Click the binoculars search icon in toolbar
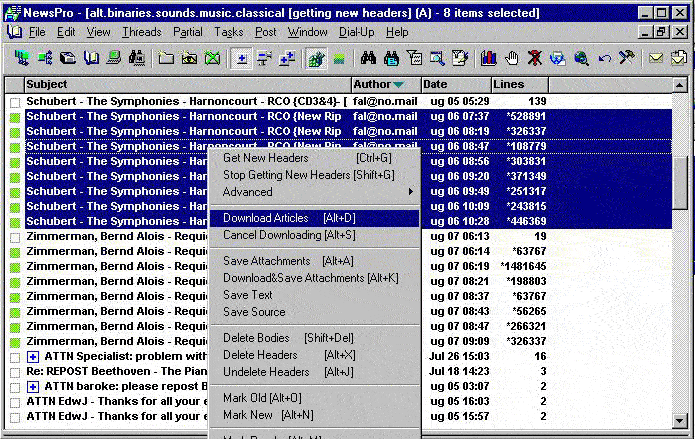Viewport: 695px width, 439px height. point(367,58)
